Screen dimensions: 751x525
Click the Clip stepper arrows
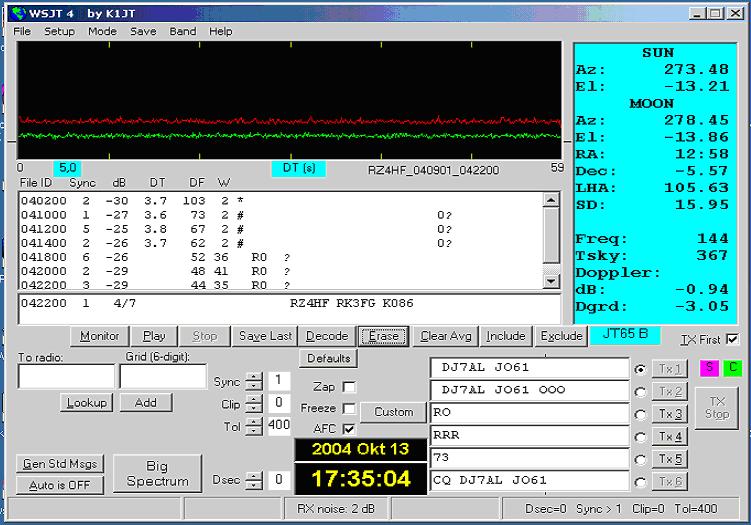point(254,404)
